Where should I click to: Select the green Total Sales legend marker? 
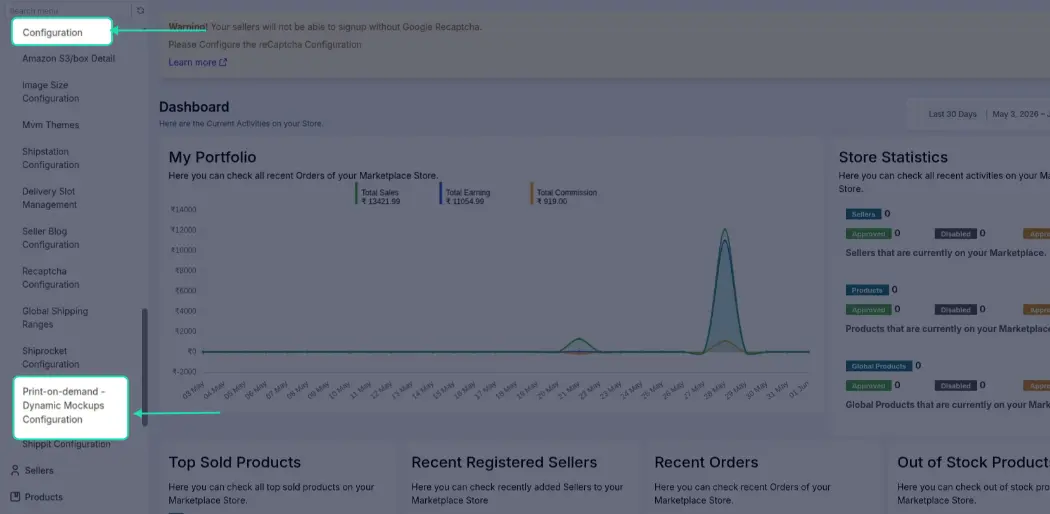click(x=356, y=194)
